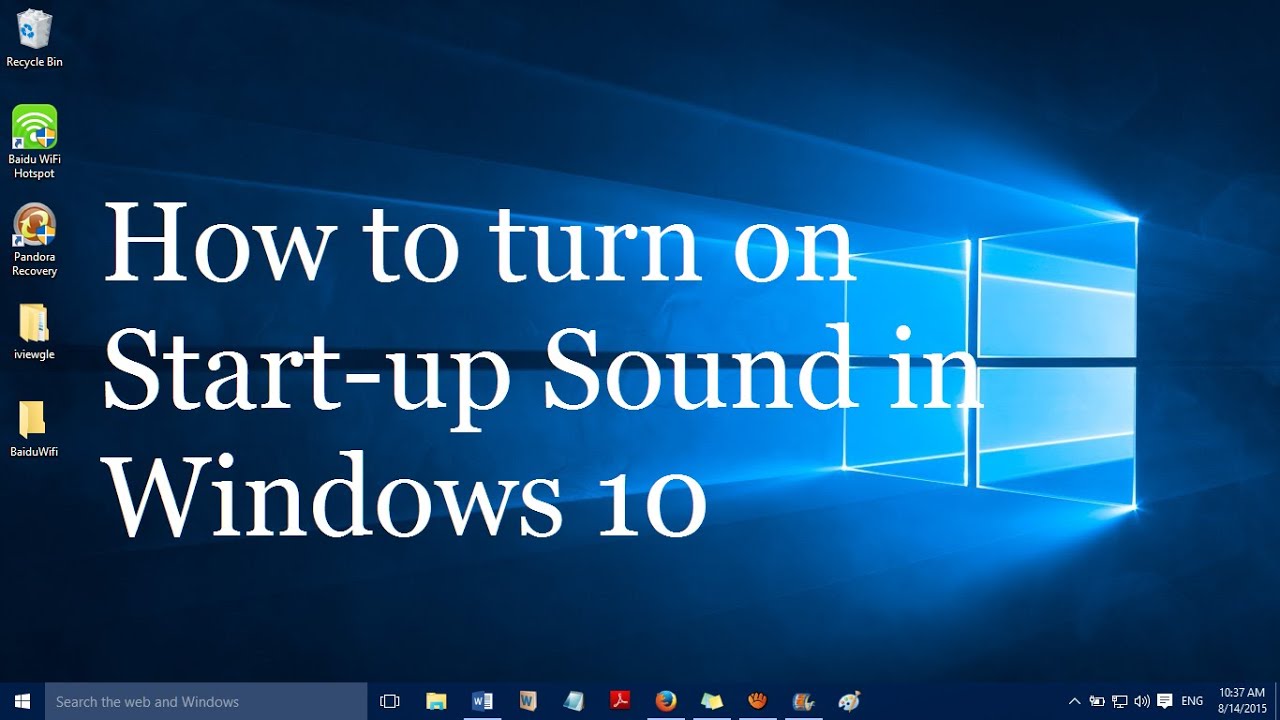Open the WordPad taskbar icon
1280x720 pixels.
click(528, 701)
